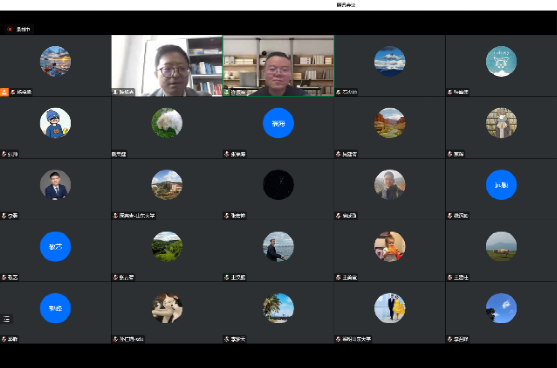Image resolution: width=557 pixels, height=368 pixels.
Task: Click muted mic icon of cattle grassland participant
Action: coord(450,277)
